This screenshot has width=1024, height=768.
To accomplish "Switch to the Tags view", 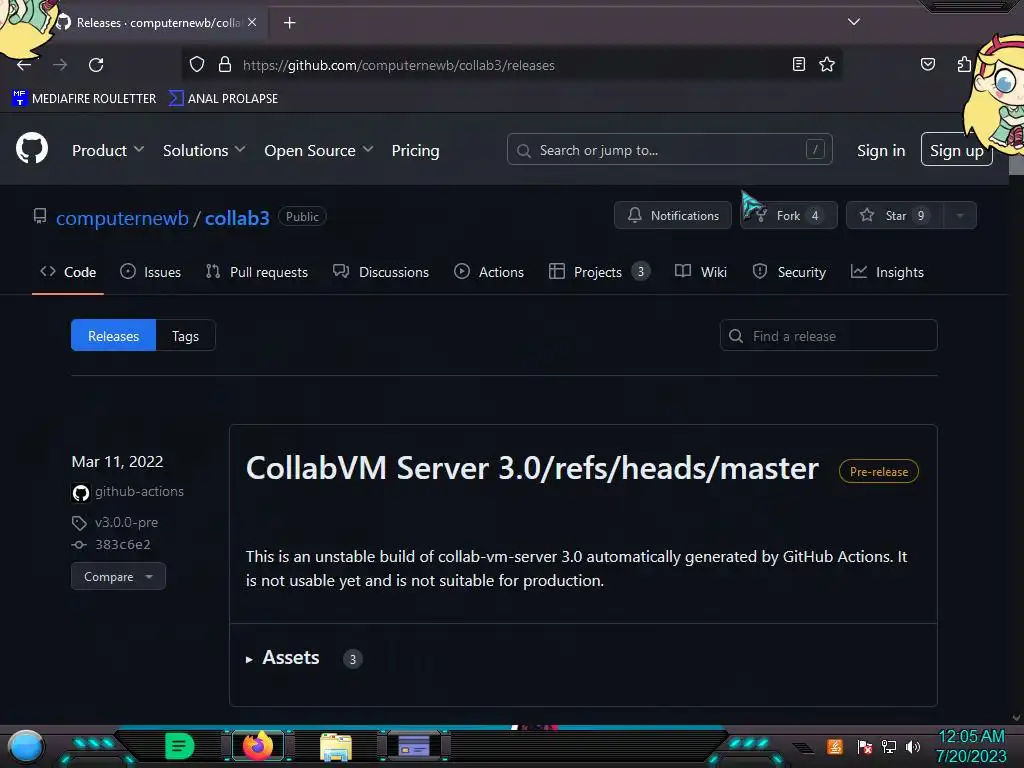I will click(x=185, y=336).
